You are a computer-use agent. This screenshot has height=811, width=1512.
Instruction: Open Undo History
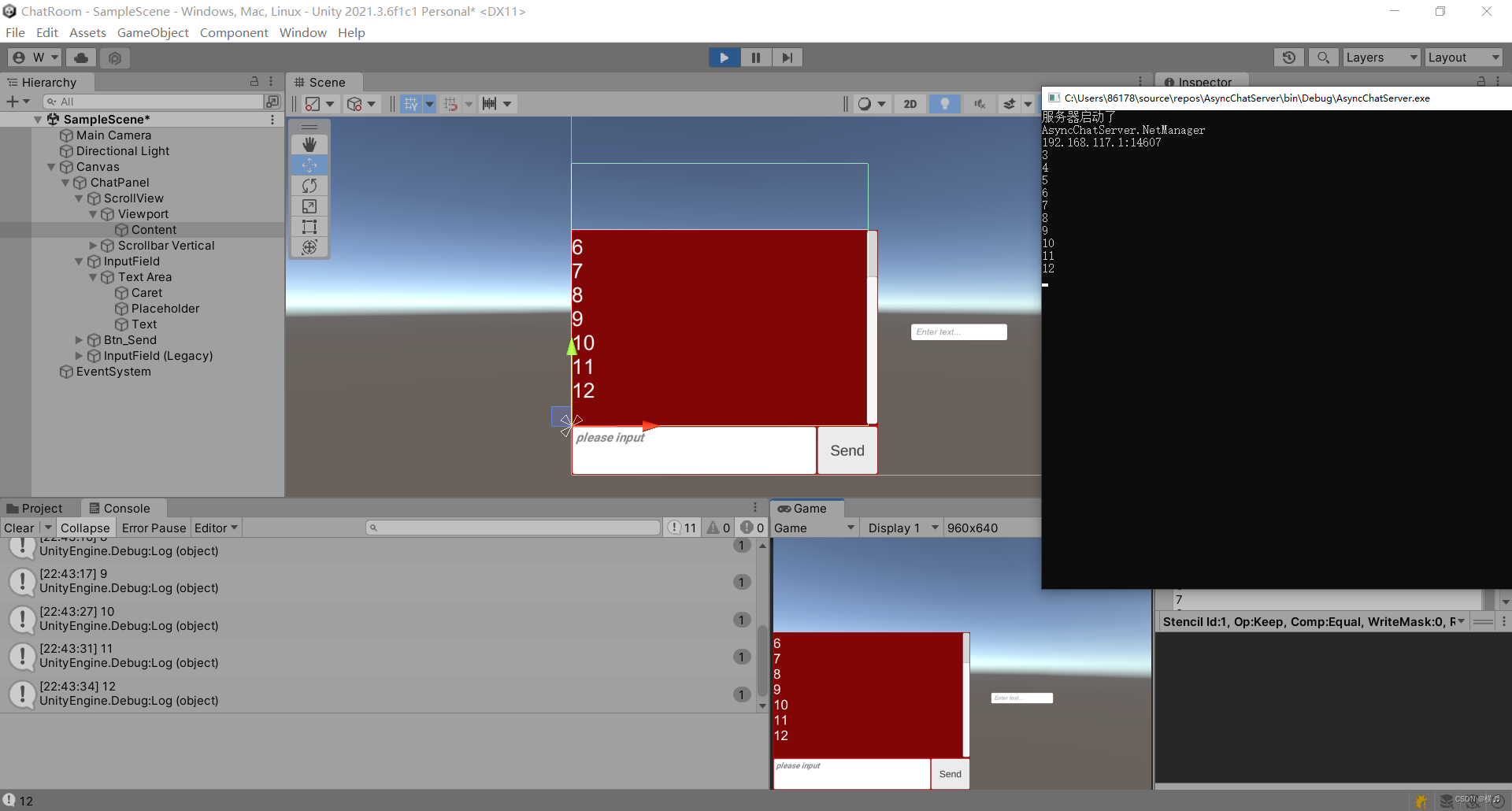[x=1289, y=57]
